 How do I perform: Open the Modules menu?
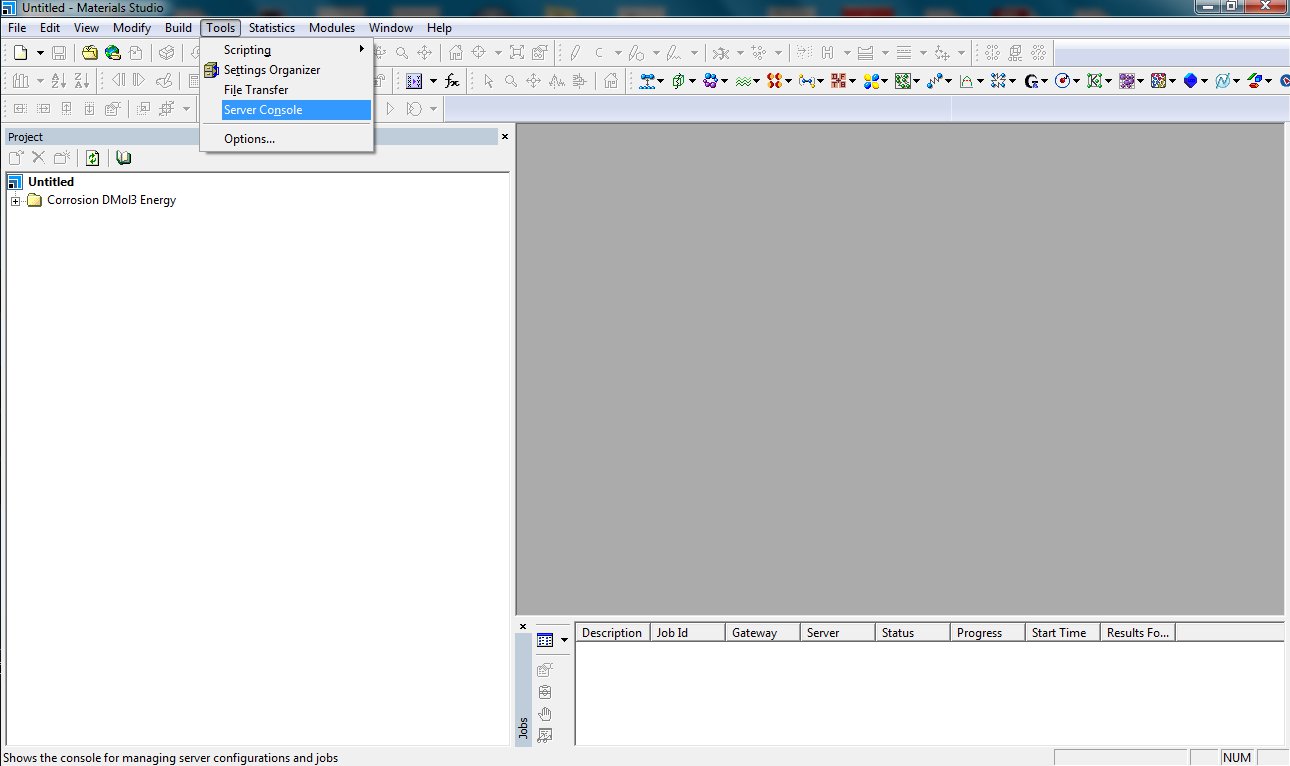332,28
